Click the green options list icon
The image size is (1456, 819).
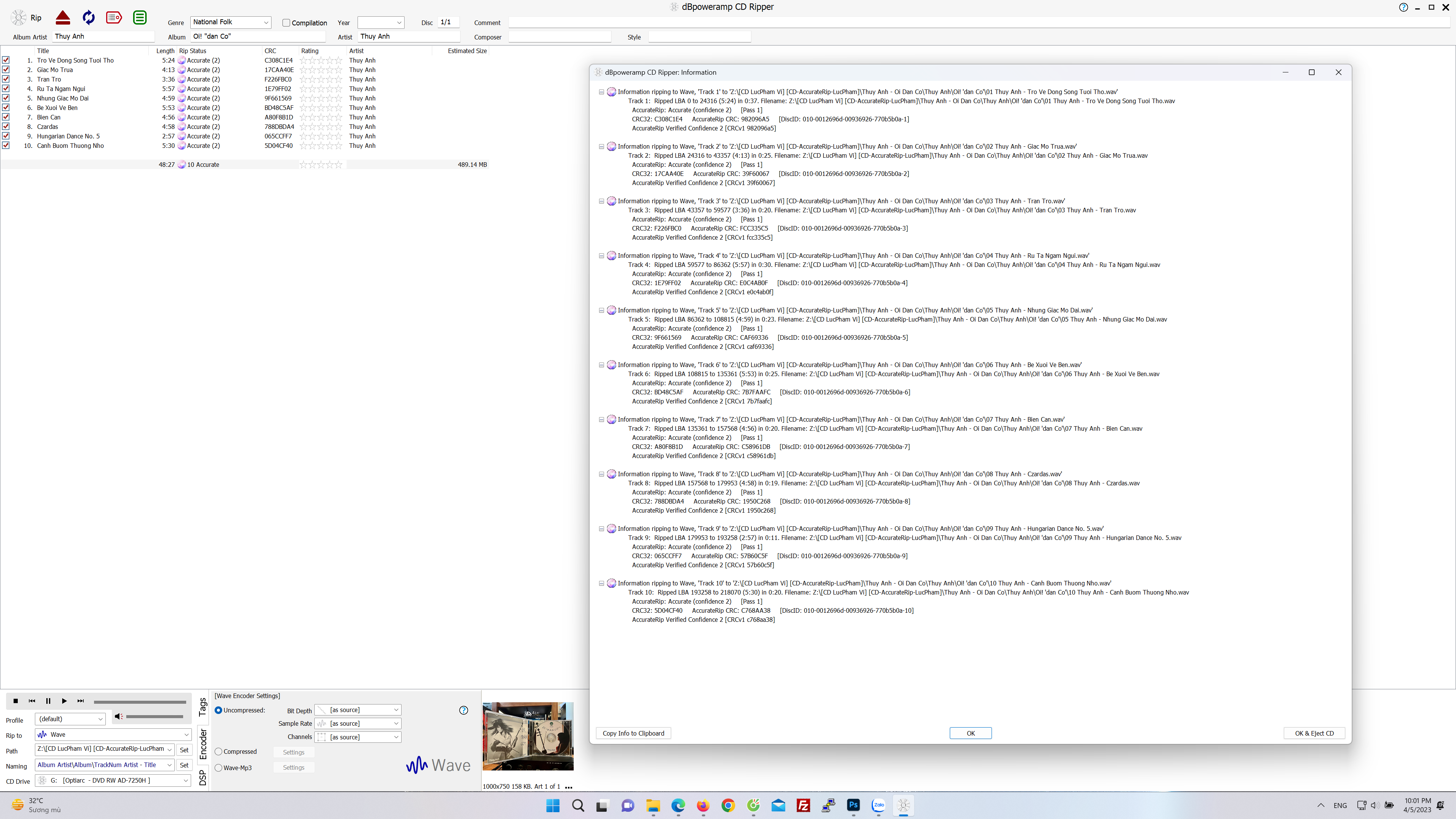pyautogui.click(x=140, y=17)
